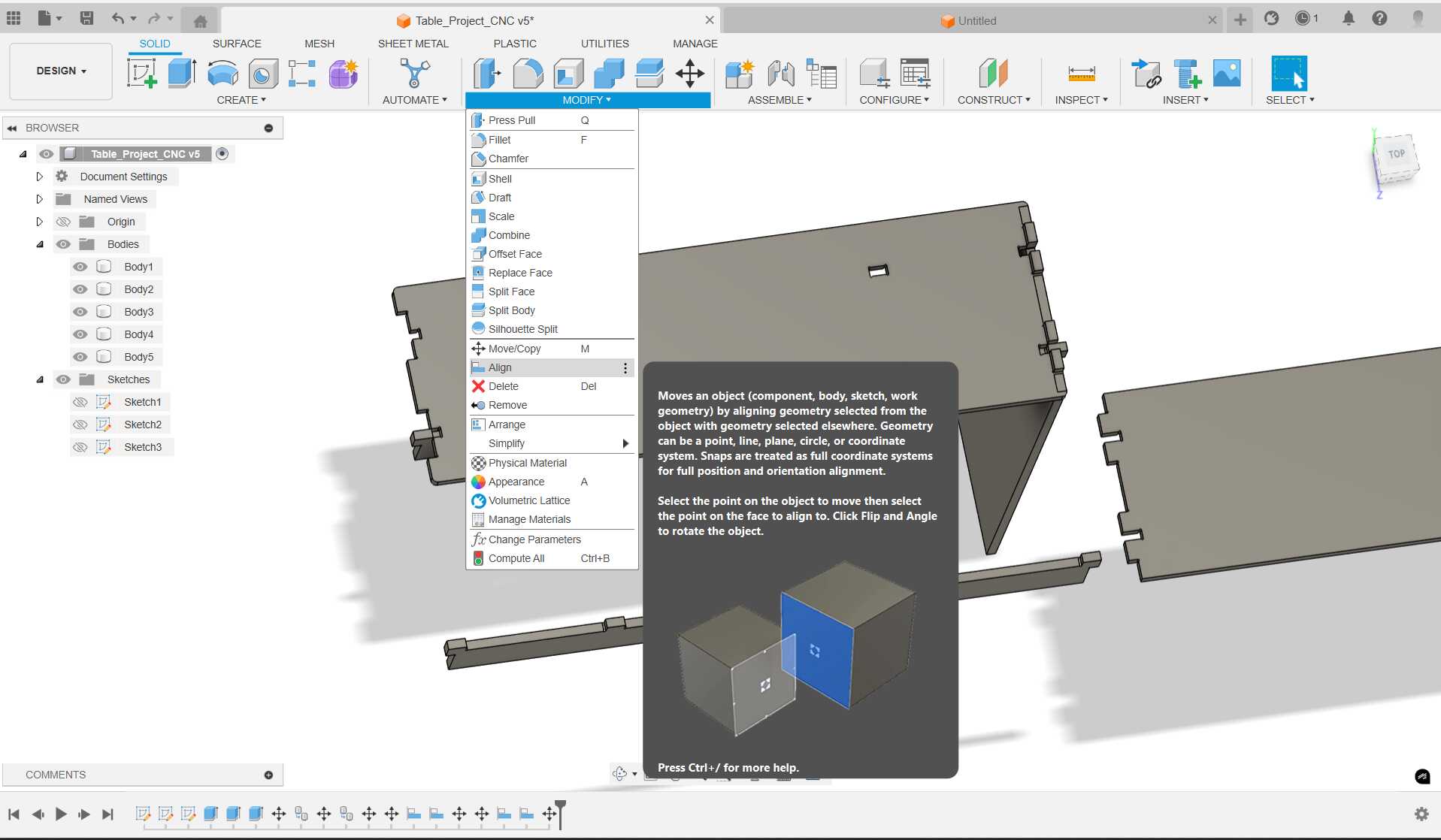Viewport: 1441px width, 840px height.
Task: Open the Automate tool icon
Action: point(414,74)
